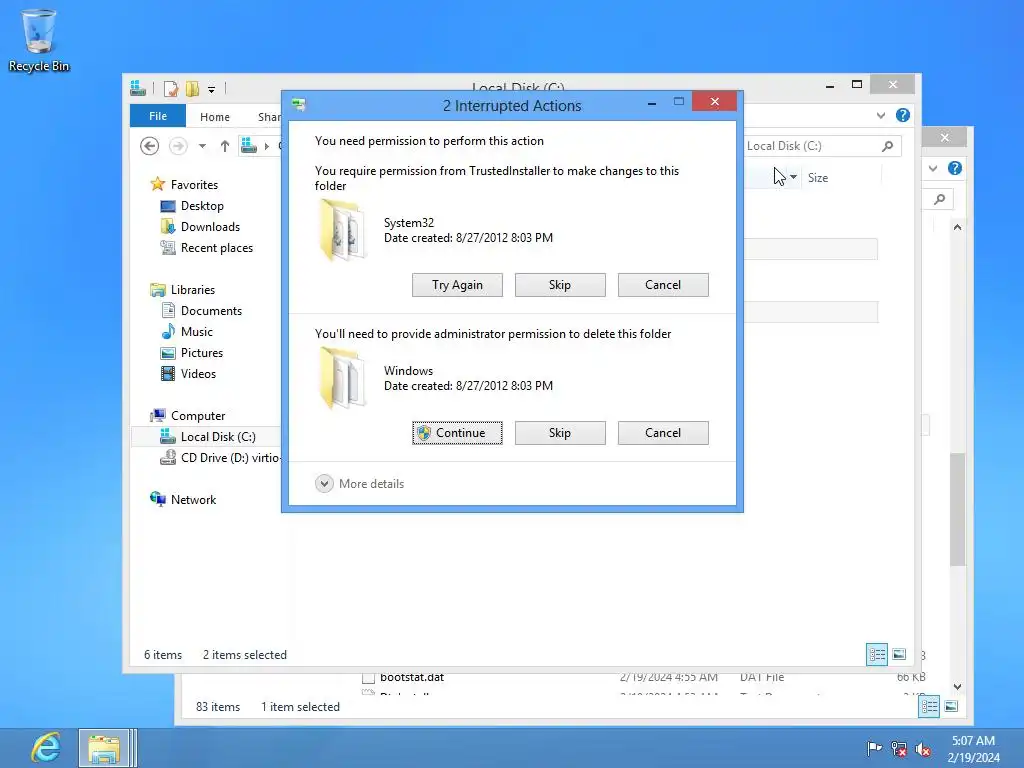This screenshot has width=1024, height=768.
Task: Click the up arrow of back window scrollbar
Action: 957,227
